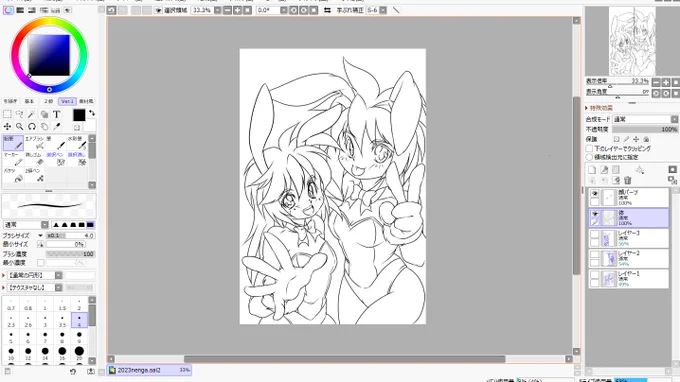
Task: Choose the バケツ bucket fill tool
Action: coord(13,175)
